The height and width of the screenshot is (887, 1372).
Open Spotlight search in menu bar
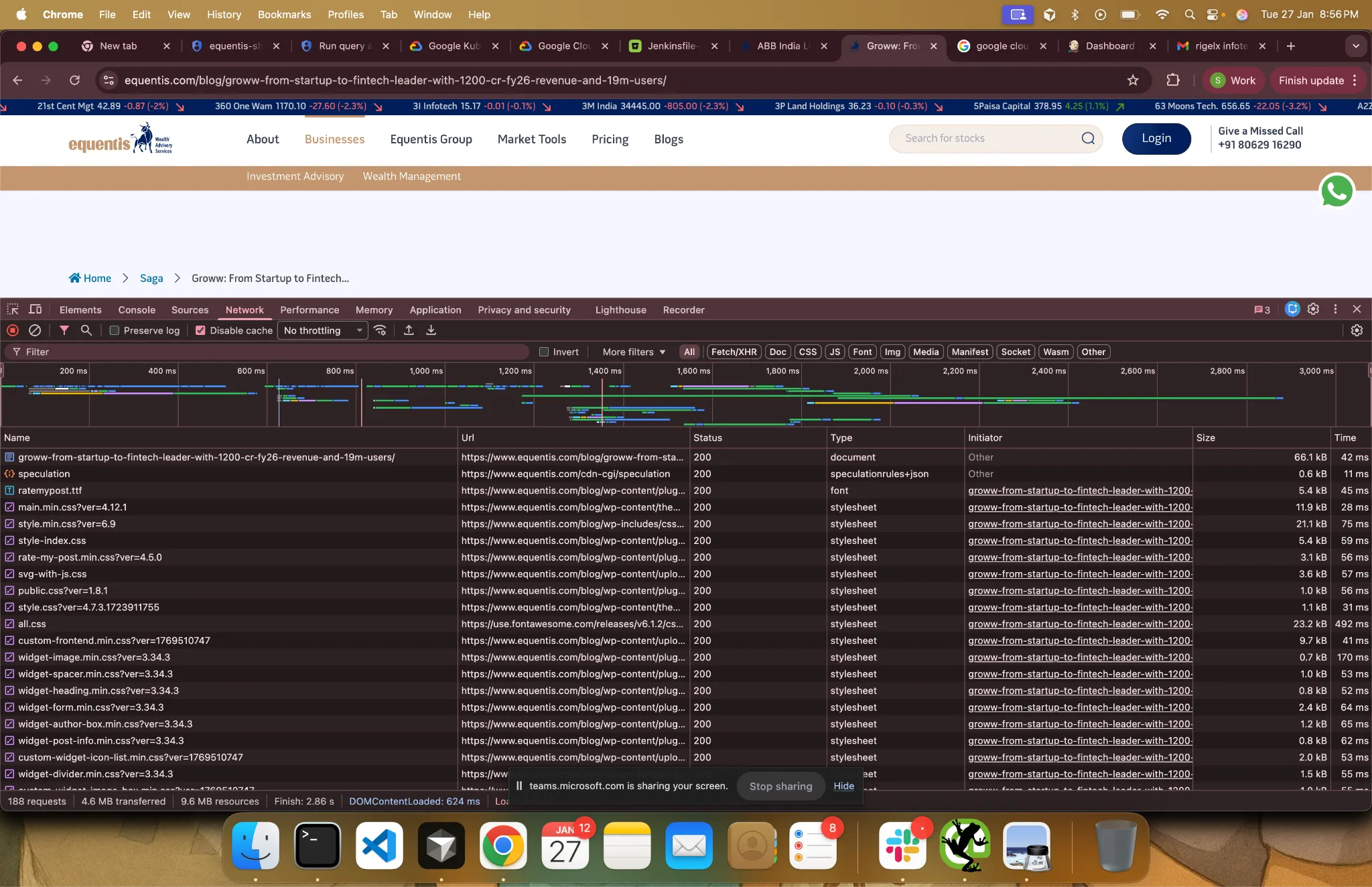pyautogui.click(x=1190, y=14)
